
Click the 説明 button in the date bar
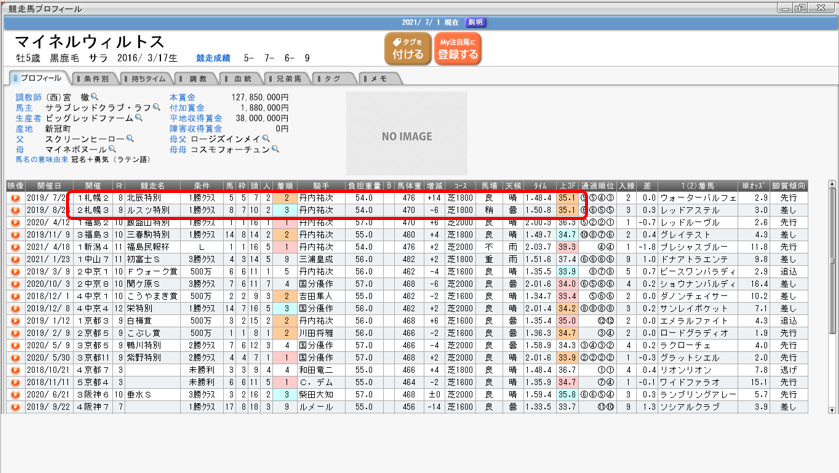[476, 22]
